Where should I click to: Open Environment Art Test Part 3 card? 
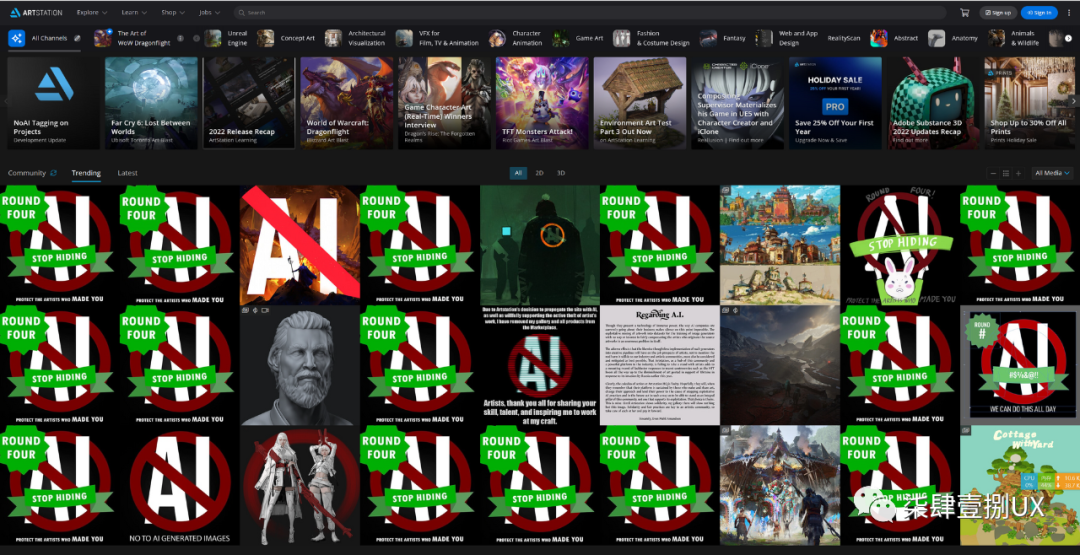point(640,103)
